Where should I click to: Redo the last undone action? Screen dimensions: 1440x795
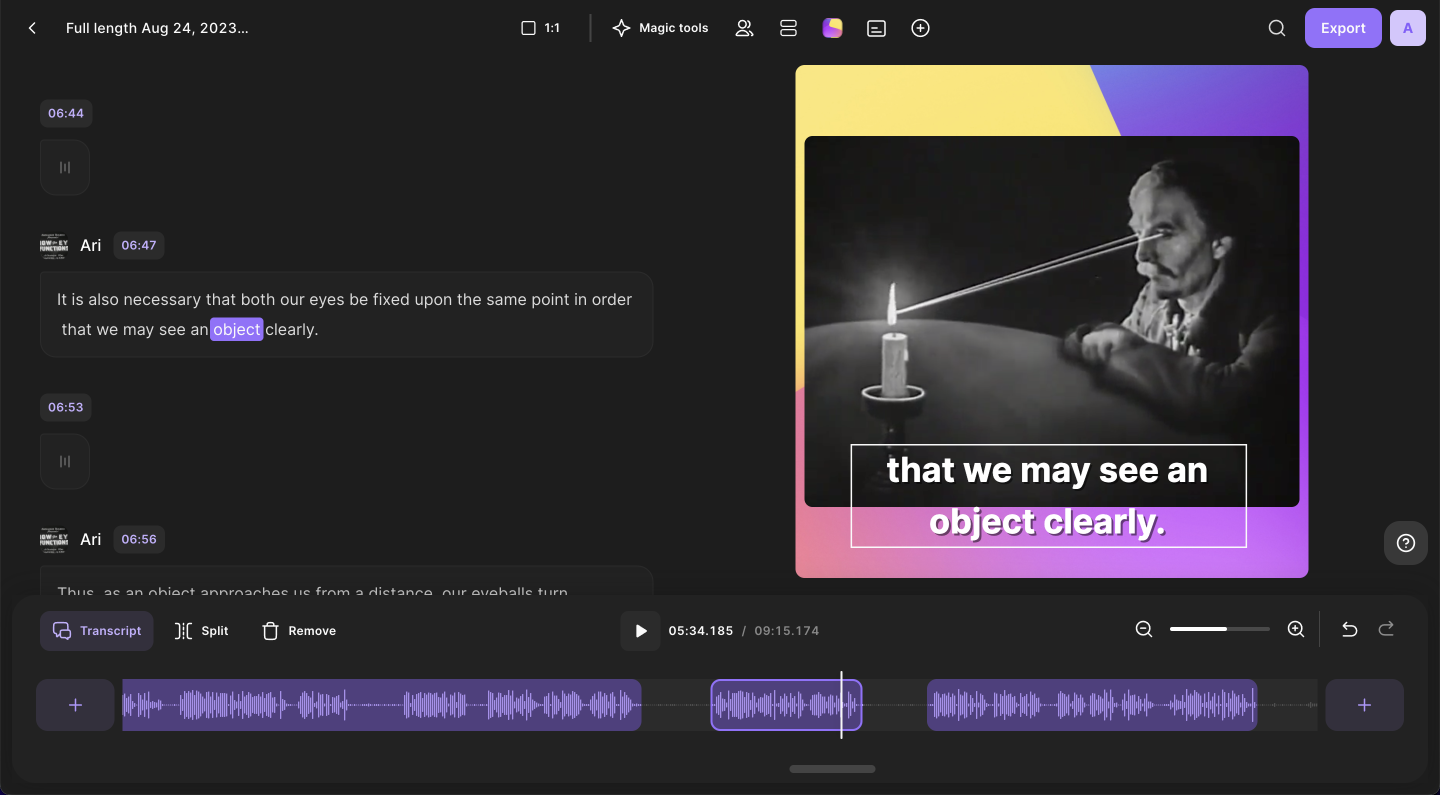tap(1386, 629)
